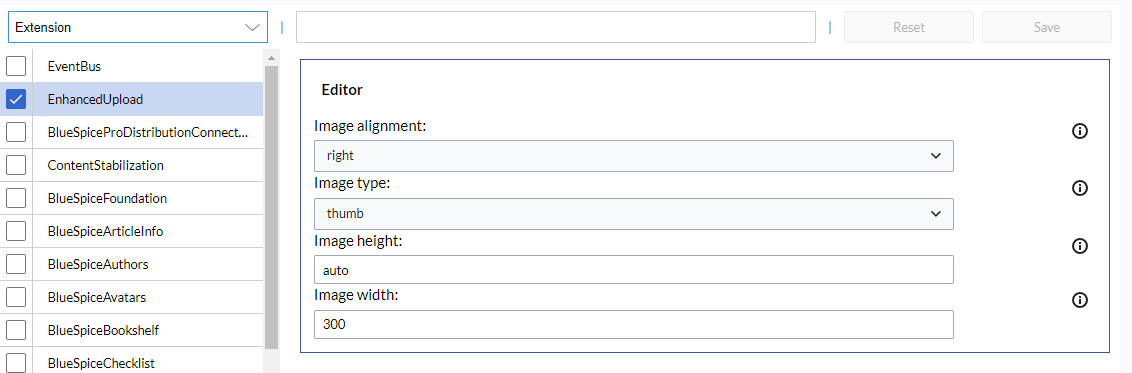Enable the BlueSpiceAvatars checkbox
Viewport: 1132px width, 373px height.
(x=16, y=297)
